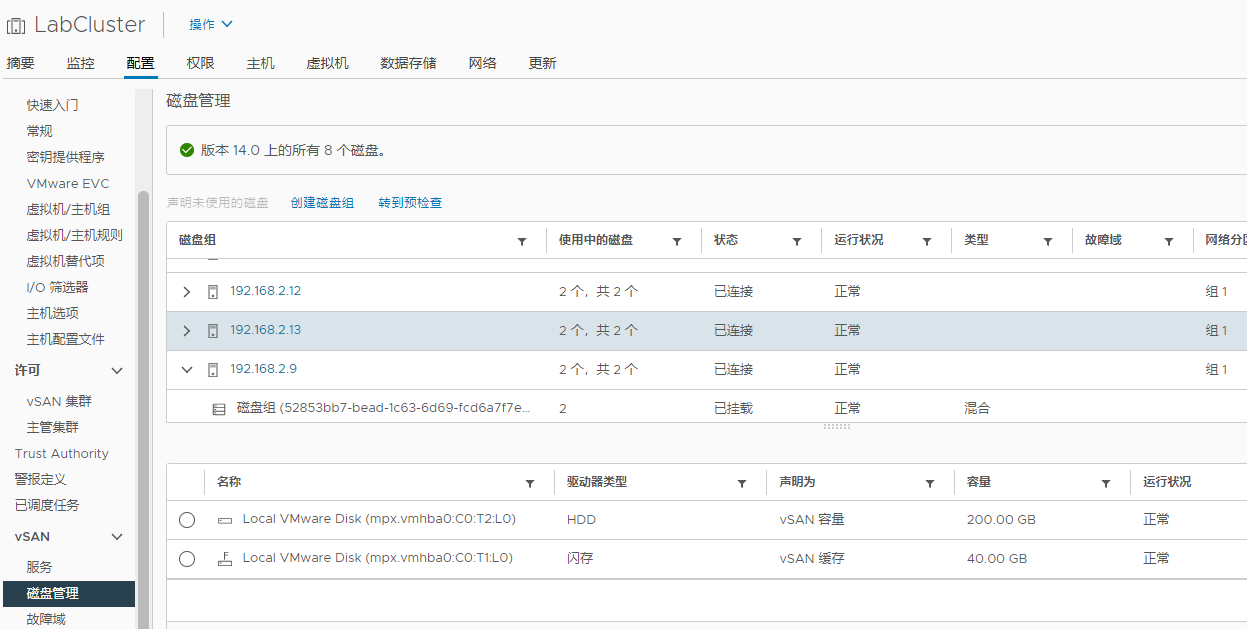1247x629 pixels.
Task: Switch to the 监控 tab
Action: coord(81,63)
